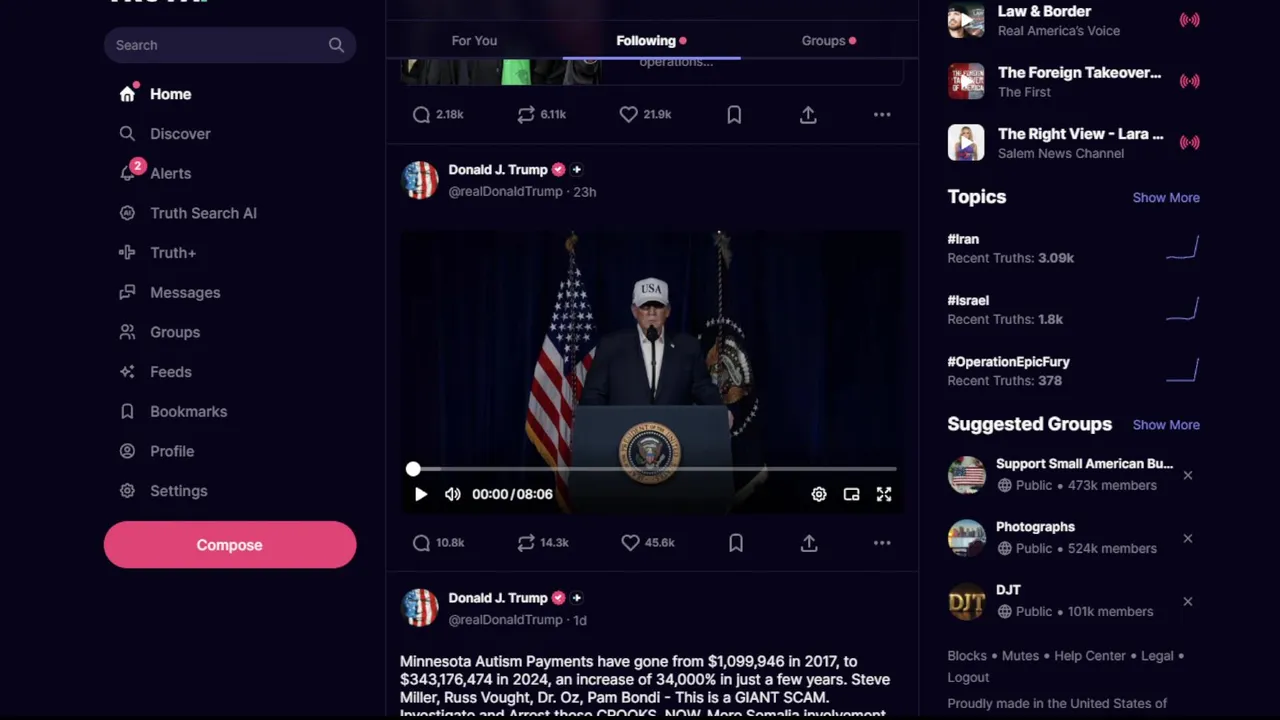Screen dimensions: 1280x720
Task: Share the video post
Action: pos(809,543)
